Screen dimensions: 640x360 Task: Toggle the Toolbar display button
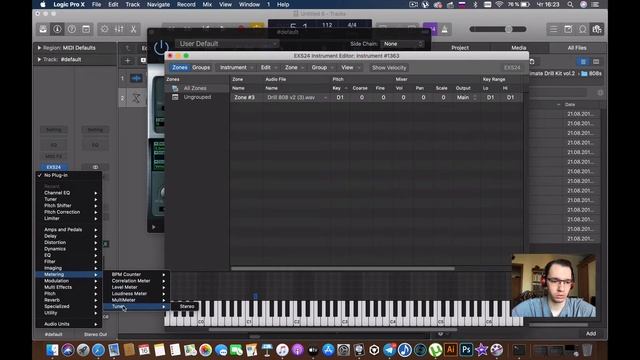(86, 29)
